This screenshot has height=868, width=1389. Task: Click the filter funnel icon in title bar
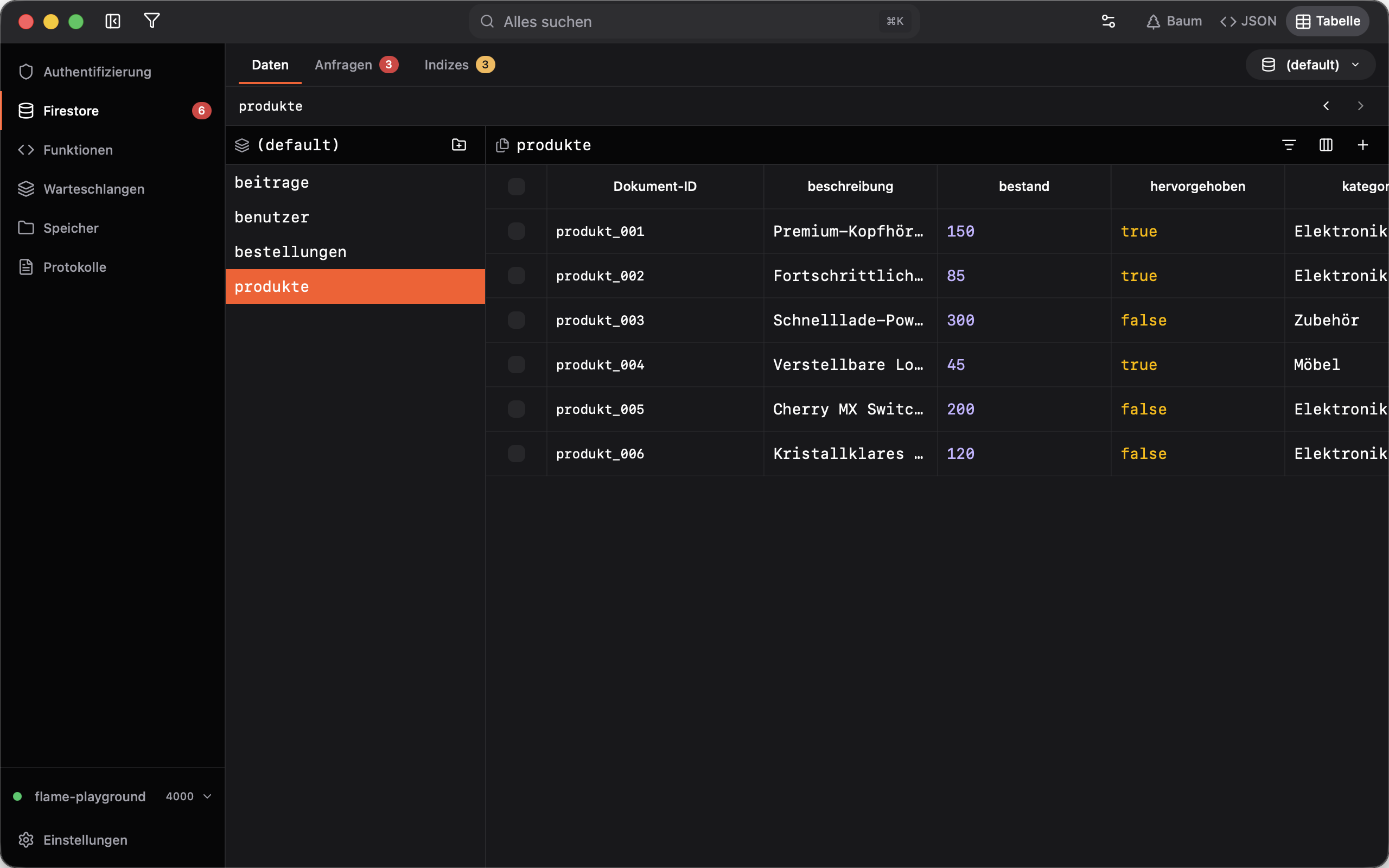[x=151, y=21]
